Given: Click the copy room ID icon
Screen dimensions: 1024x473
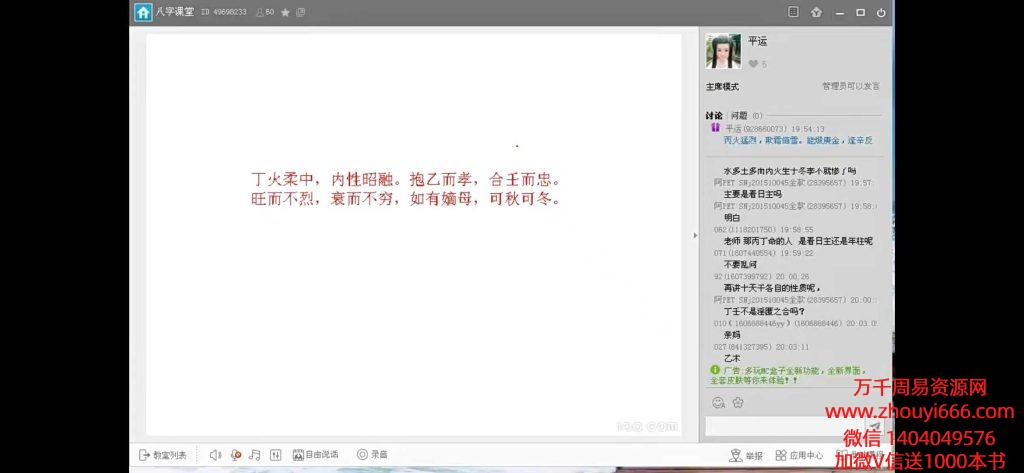Looking at the screenshot, I should (301, 12).
